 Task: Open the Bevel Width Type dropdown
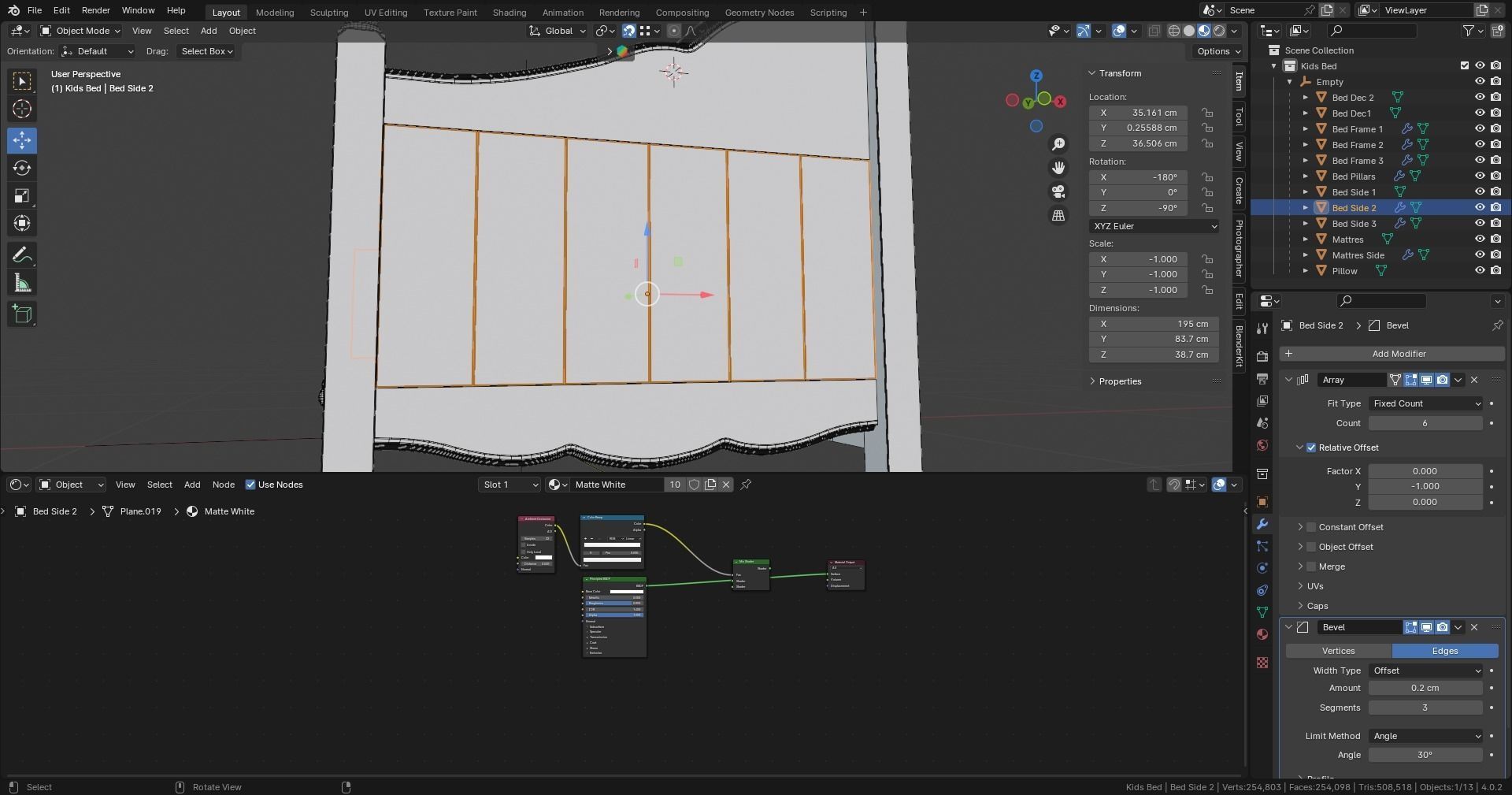pos(1426,671)
